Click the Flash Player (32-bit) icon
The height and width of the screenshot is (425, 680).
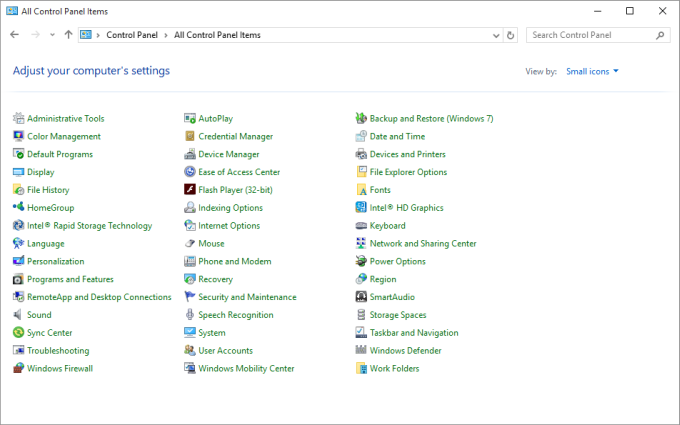pyautogui.click(x=190, y=190)
